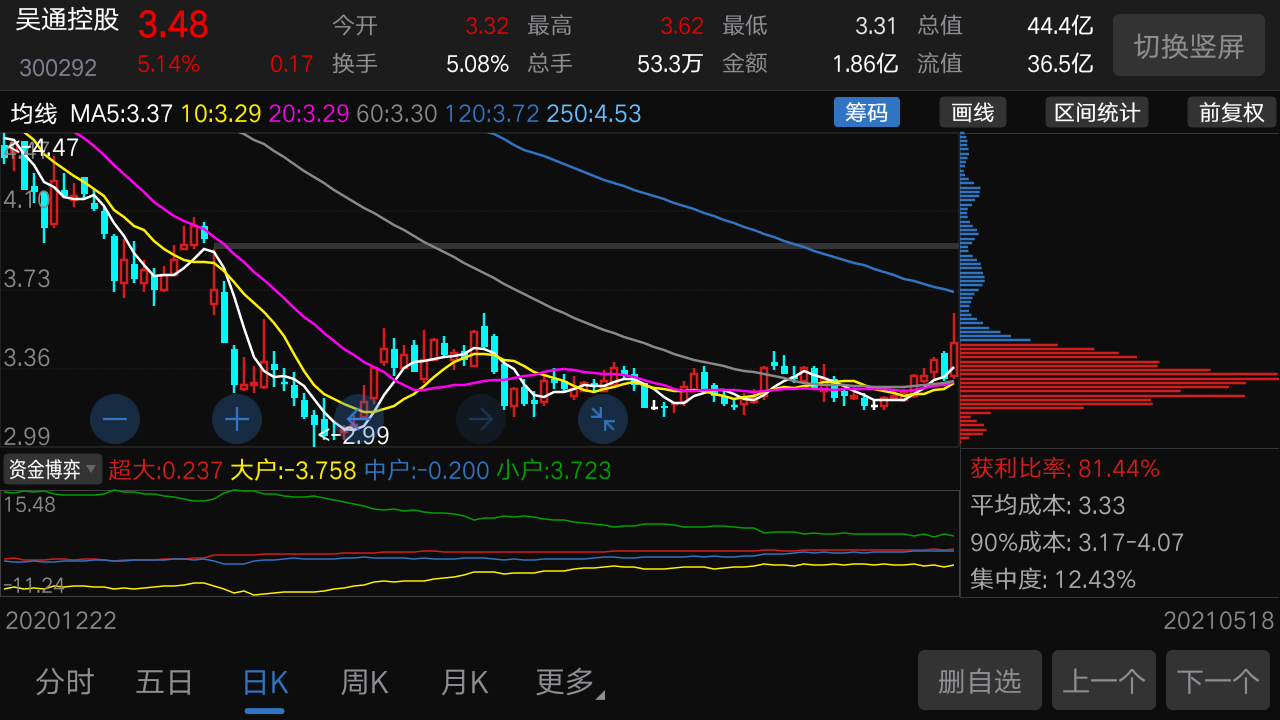Tap the 250:4.53 MA value

tap(594, 113)
